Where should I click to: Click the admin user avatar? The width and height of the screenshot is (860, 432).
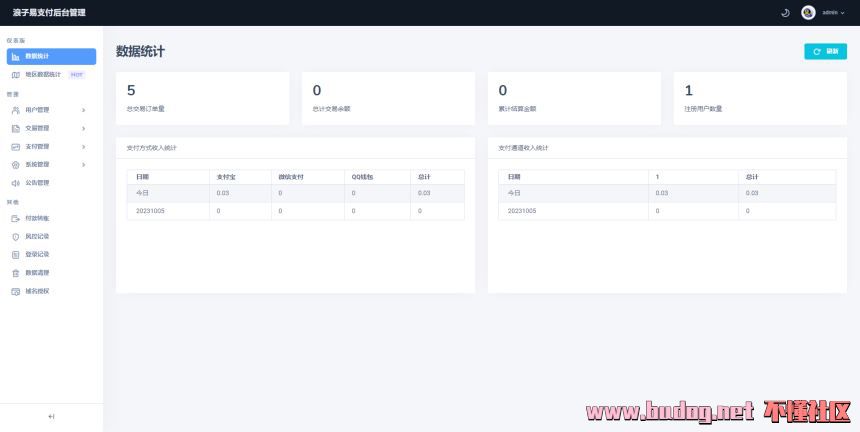tap(808, 13)
